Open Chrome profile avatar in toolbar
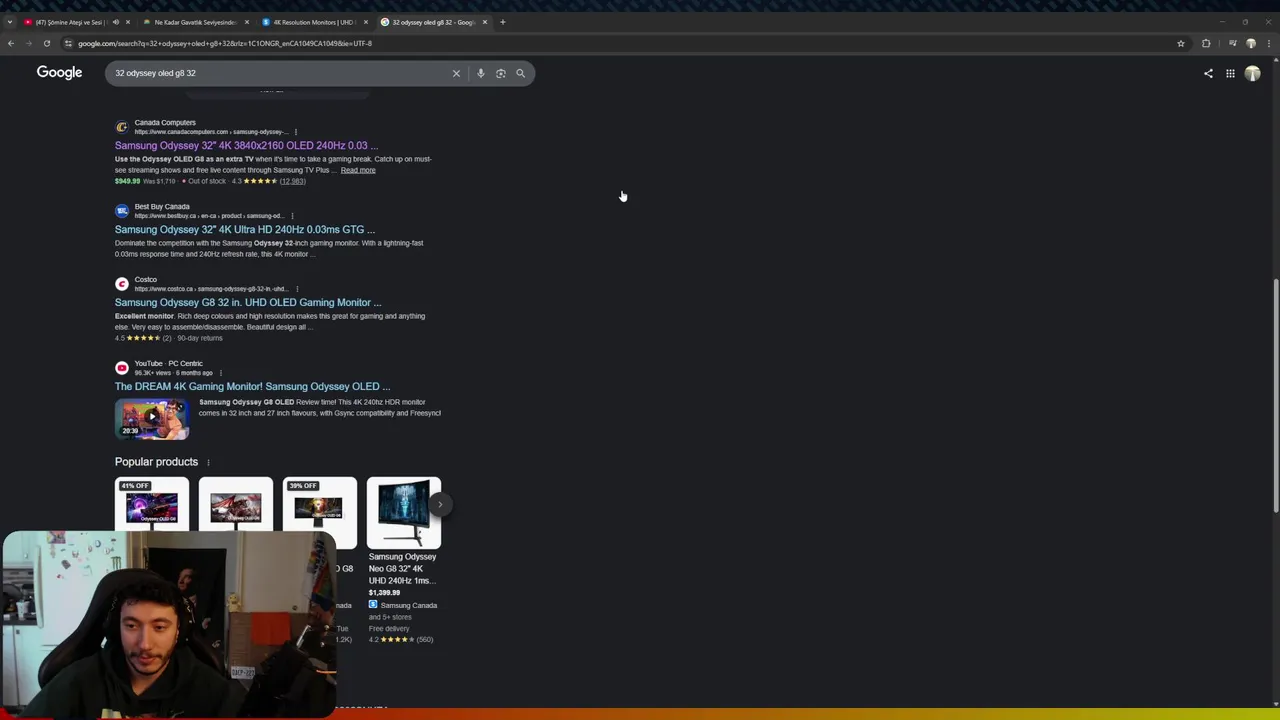 (x=1250, y=43)
